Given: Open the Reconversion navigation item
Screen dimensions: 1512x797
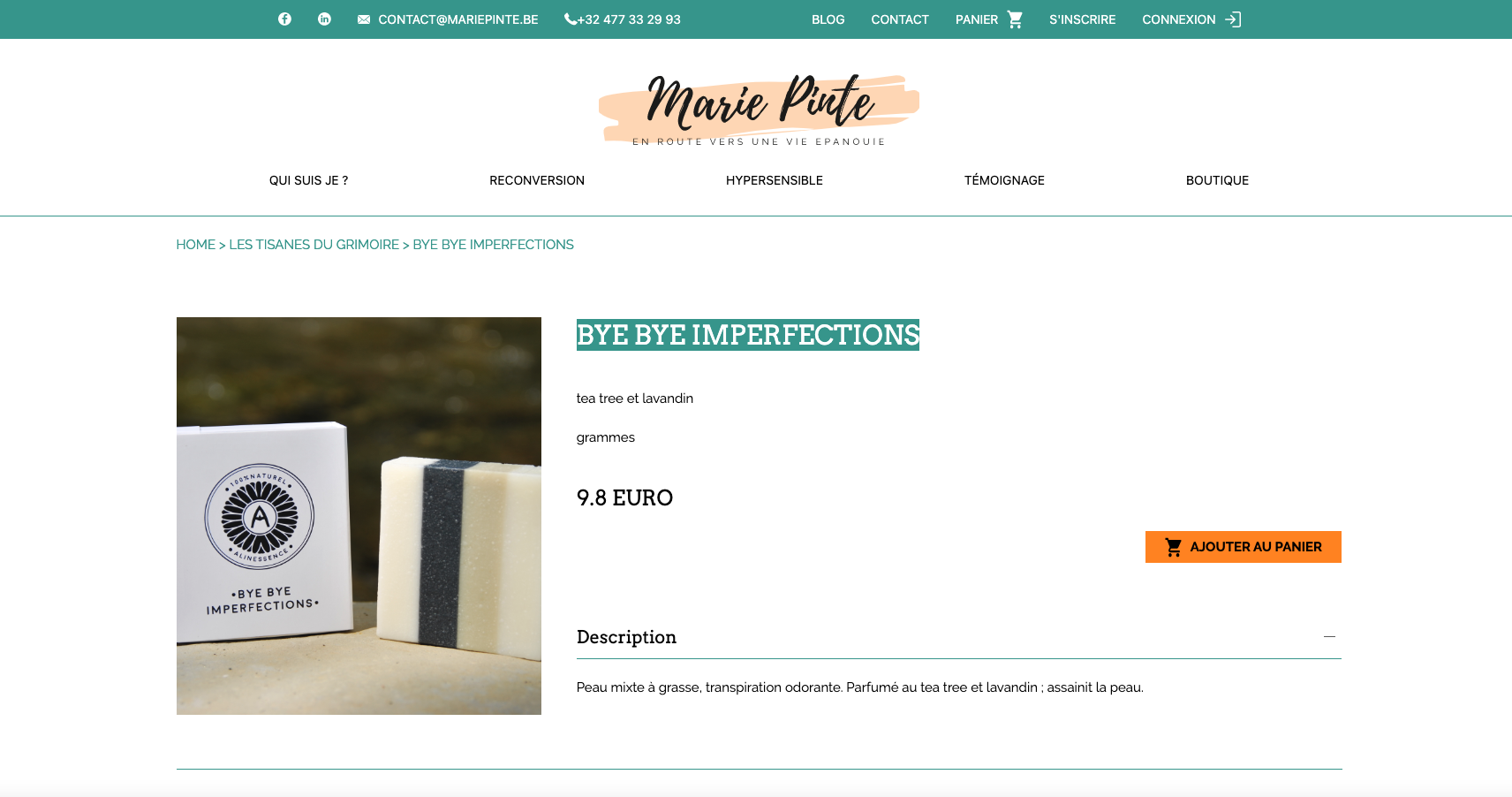Looking at the screenshot, I should click(x=537, y=180).
